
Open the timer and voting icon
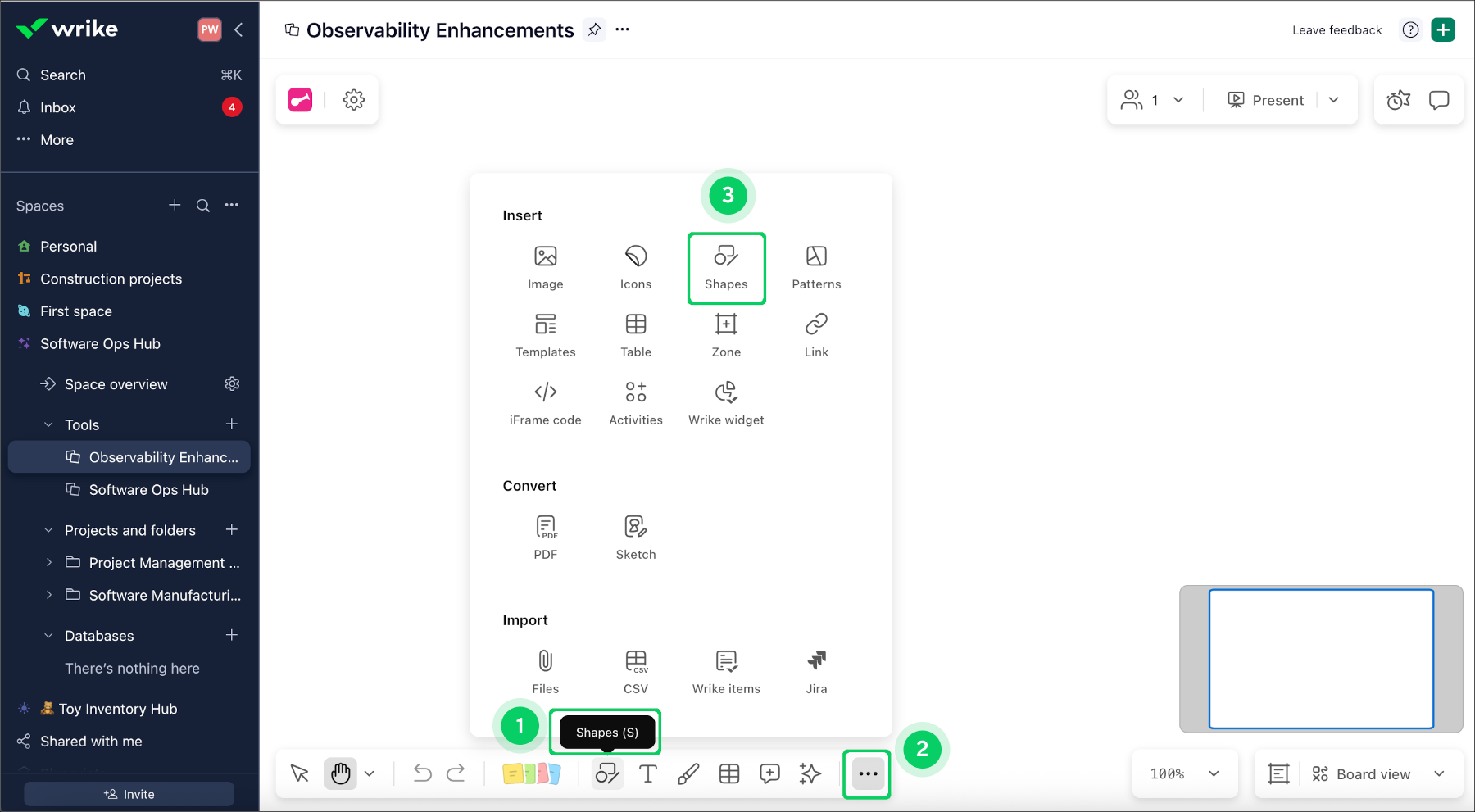click(1399, 100)
